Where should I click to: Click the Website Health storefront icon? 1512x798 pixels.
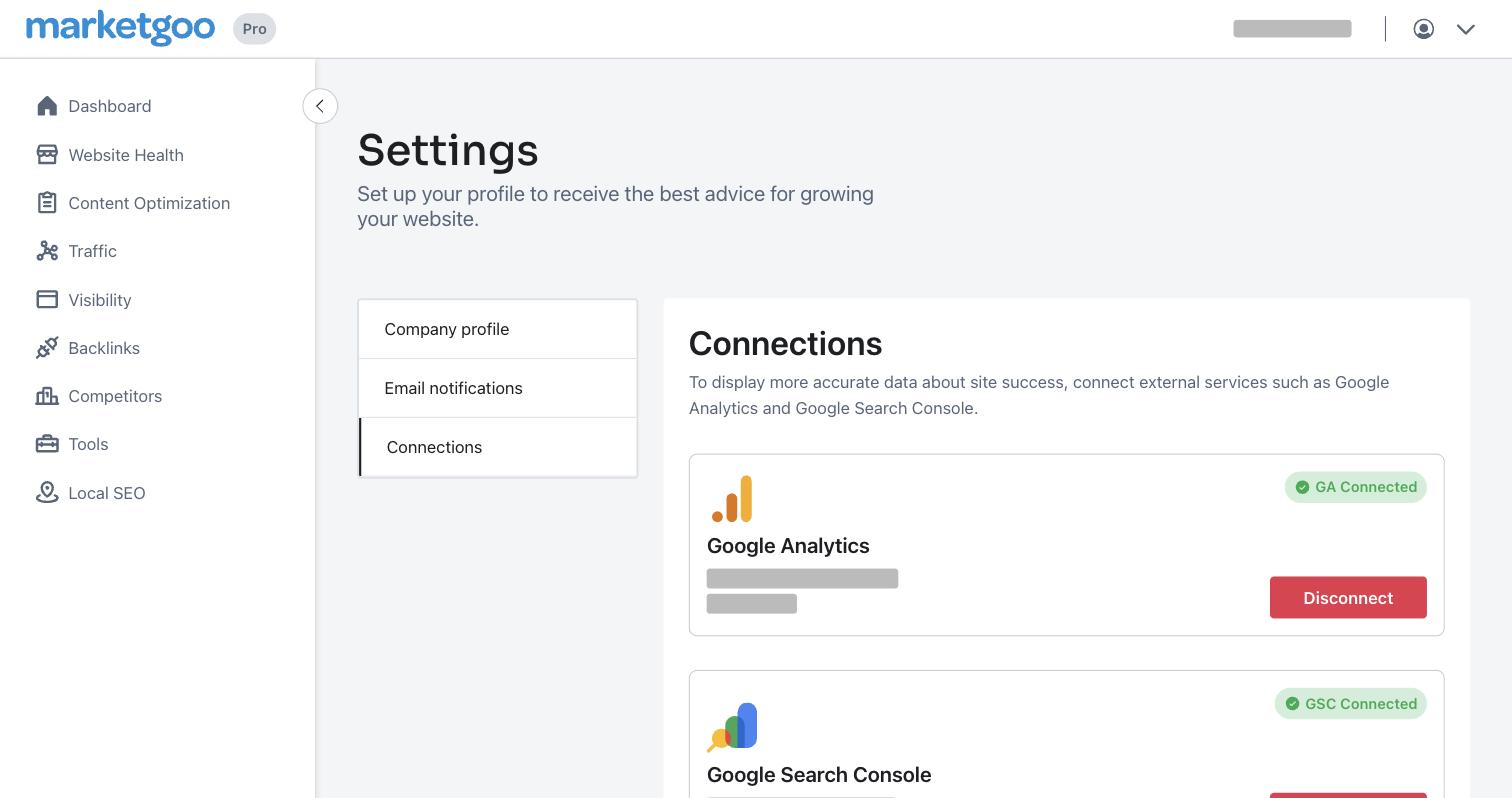pyautogui.click(x=47, y=154)
